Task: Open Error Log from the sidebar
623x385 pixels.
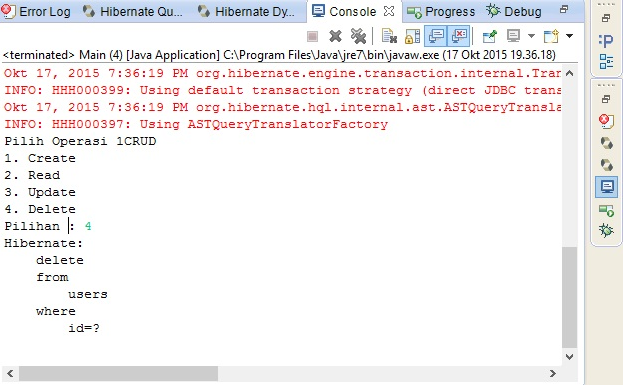Action: pos(606,121)
